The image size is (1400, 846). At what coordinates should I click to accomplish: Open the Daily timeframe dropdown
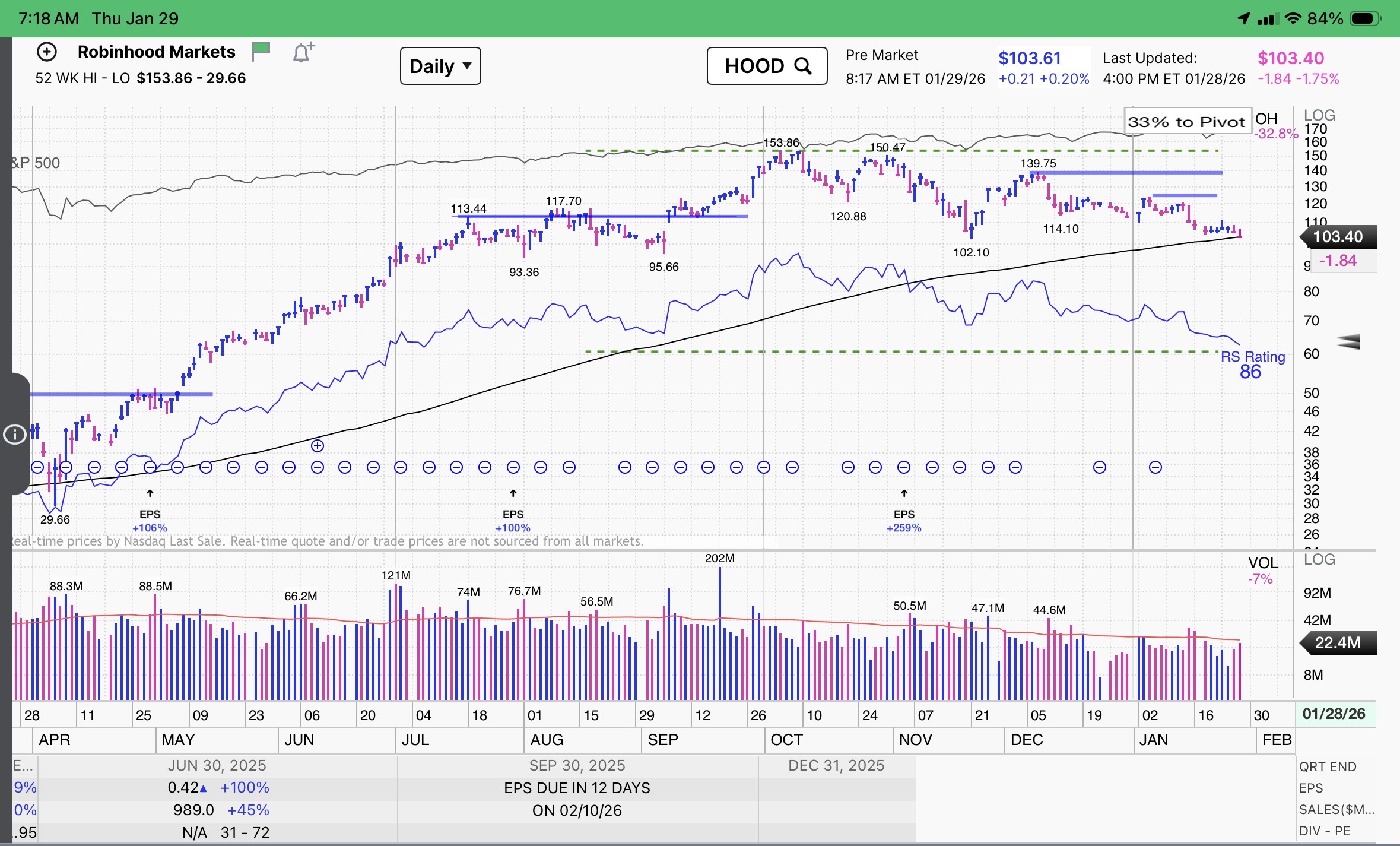coord(440,66)
